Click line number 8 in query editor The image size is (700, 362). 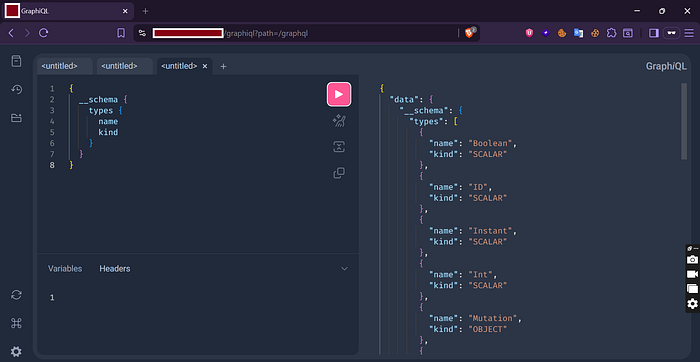tap(52, 165)
